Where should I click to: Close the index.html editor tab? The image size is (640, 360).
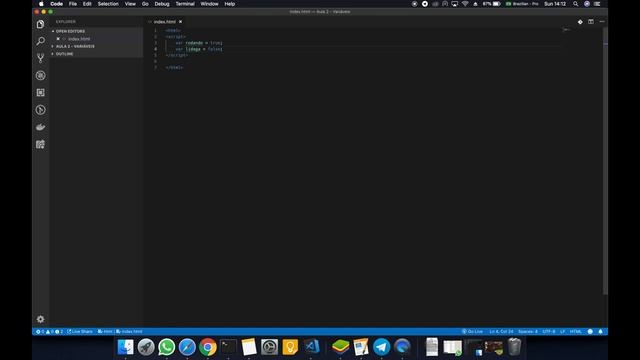pyautogui.click(x=180, y=22)
